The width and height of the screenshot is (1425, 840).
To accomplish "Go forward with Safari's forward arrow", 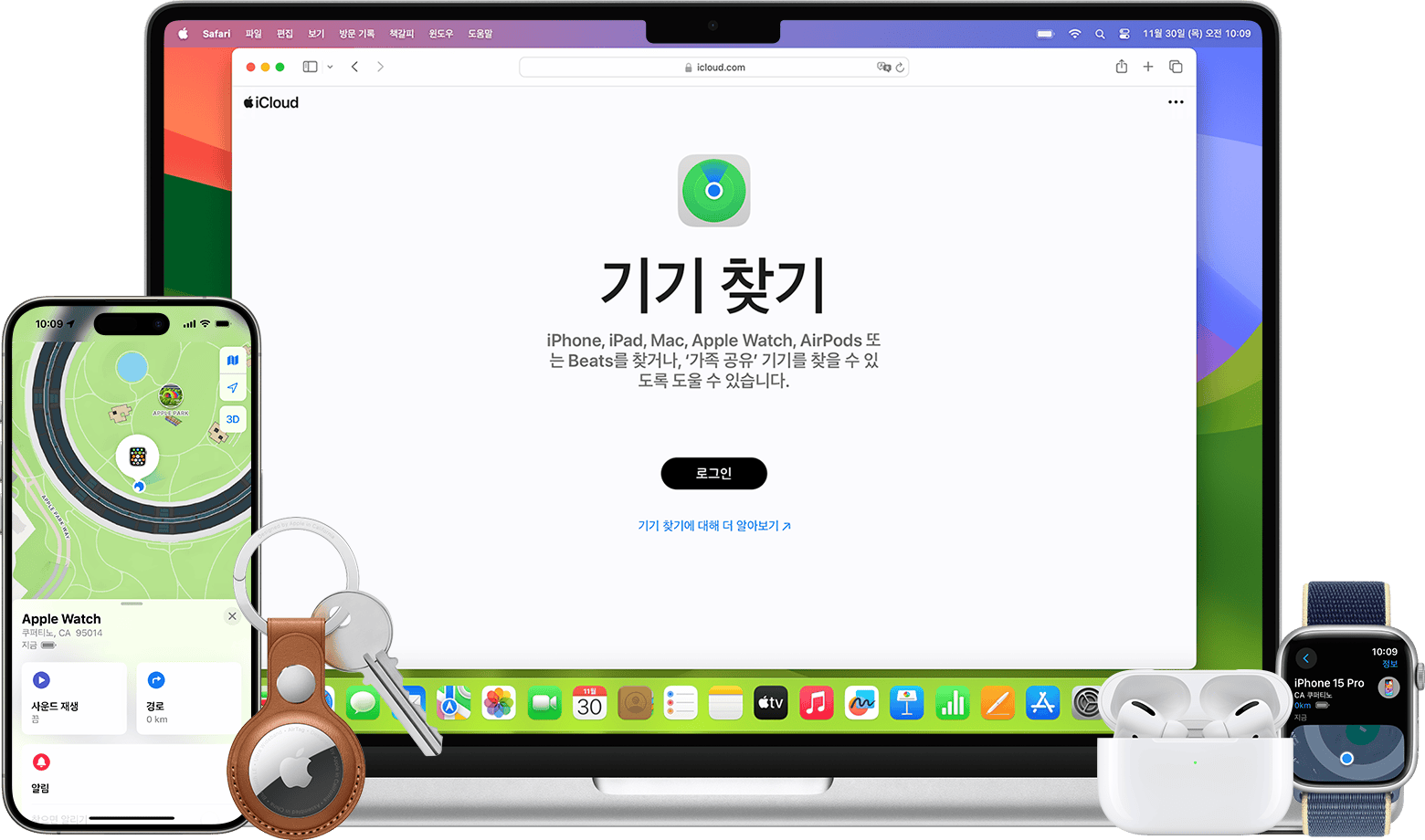I will [380, 67].
